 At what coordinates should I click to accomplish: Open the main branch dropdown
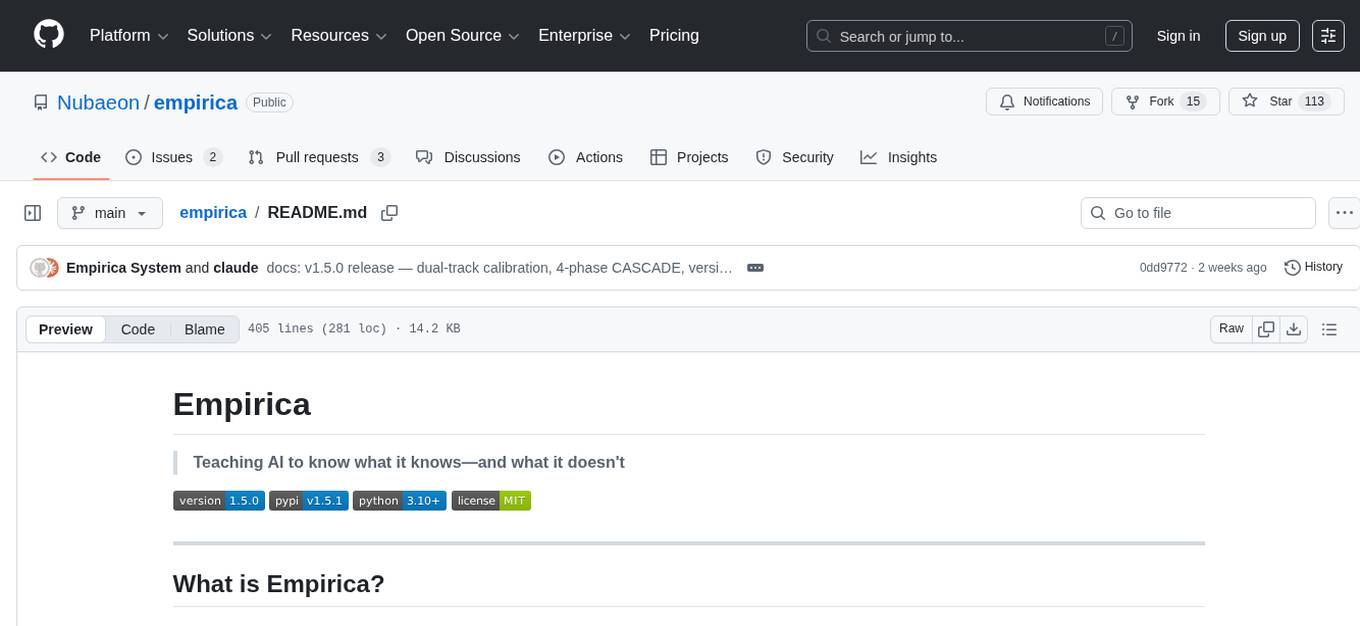110,212
